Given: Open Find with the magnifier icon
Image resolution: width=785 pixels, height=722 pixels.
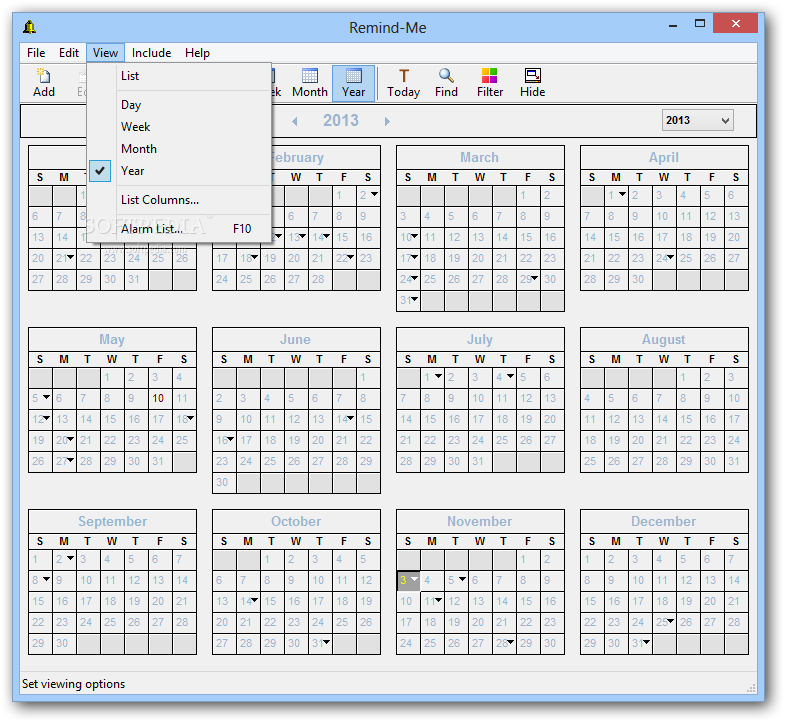Looking at the screenshot, I should (446, 83).
